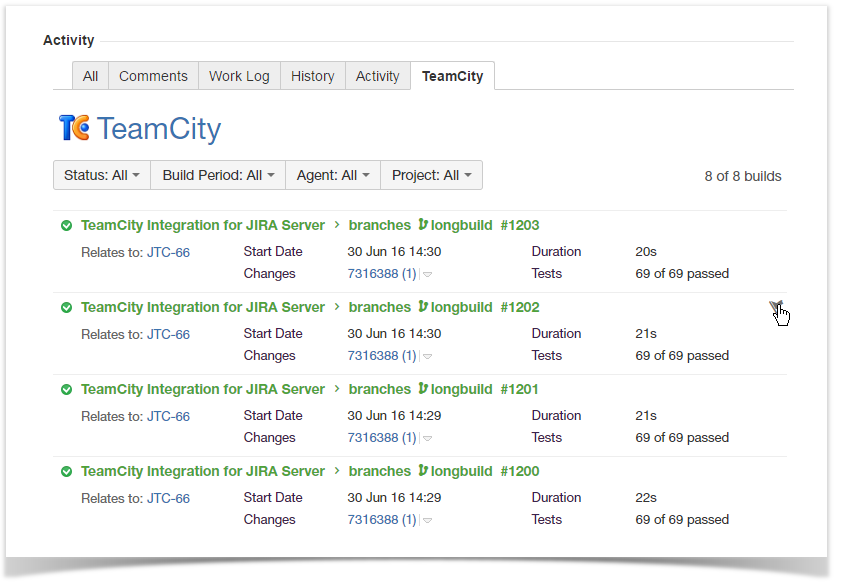Click green success icon for build #1203
Screen dimensions: 841x586
pos(66,226)
